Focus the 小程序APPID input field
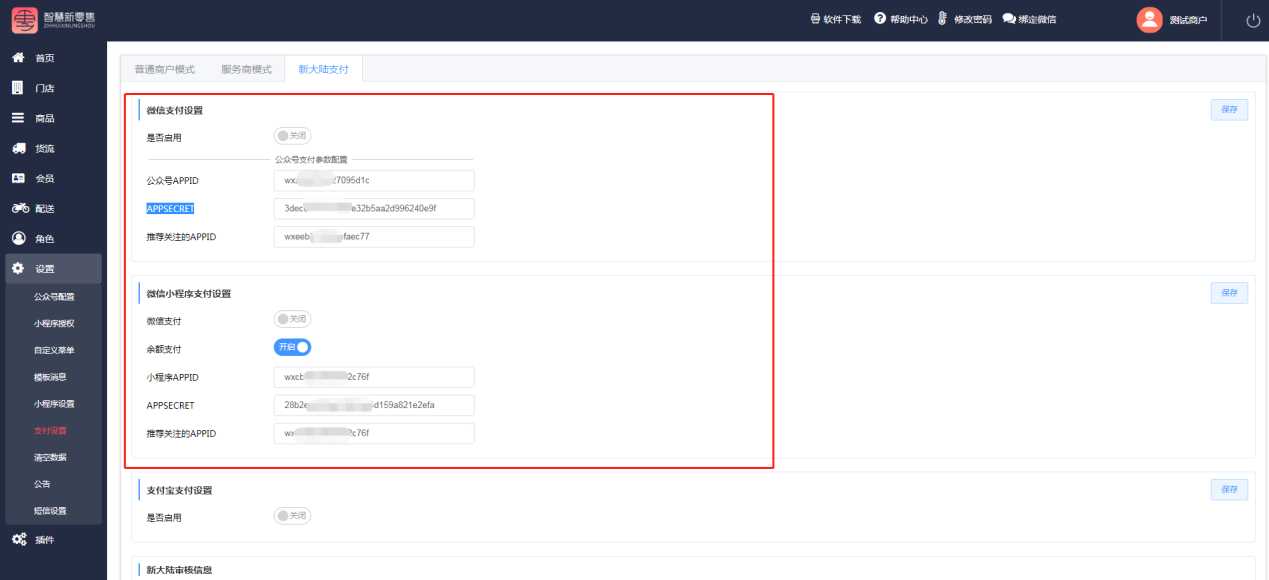 374,377
